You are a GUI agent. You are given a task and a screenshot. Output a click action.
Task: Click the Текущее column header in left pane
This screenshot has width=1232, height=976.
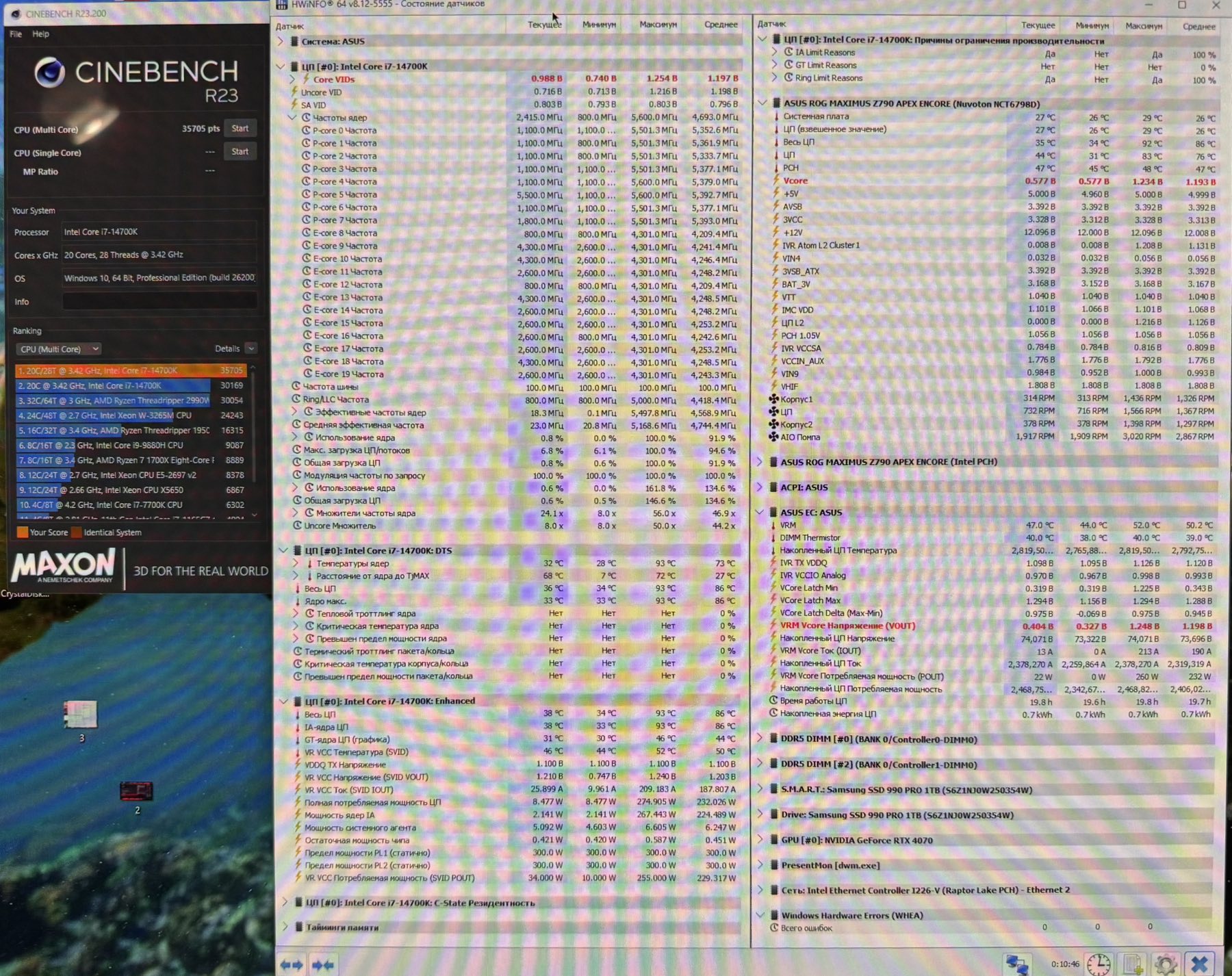[x=545, y=25]
